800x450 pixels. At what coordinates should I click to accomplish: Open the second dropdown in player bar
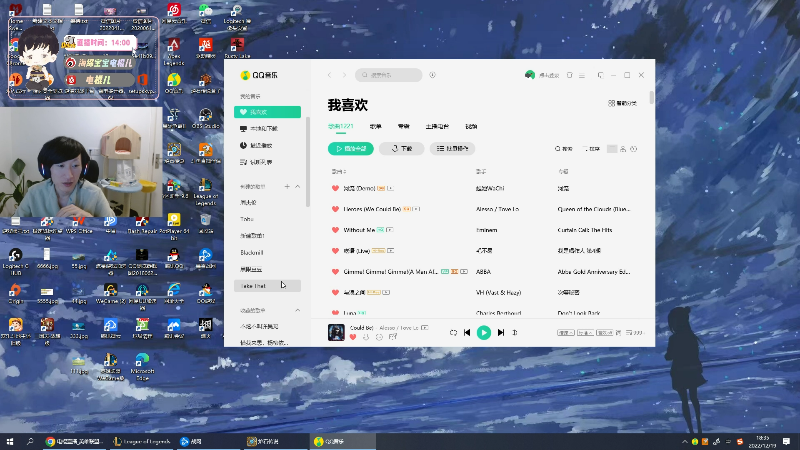[x=585, y=333]
